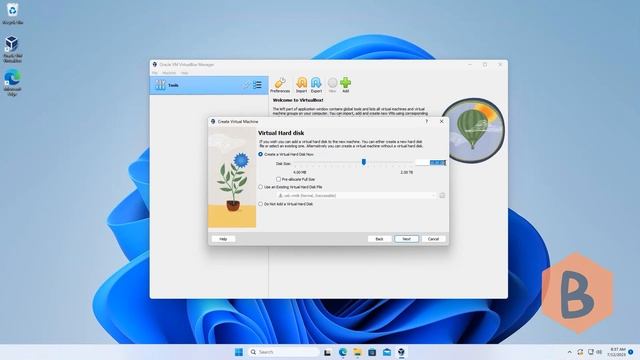Viewport: 640px width, 360px height.
Task: Close the Create Virtual Machine dialog
Action: [x=441, y=121]
